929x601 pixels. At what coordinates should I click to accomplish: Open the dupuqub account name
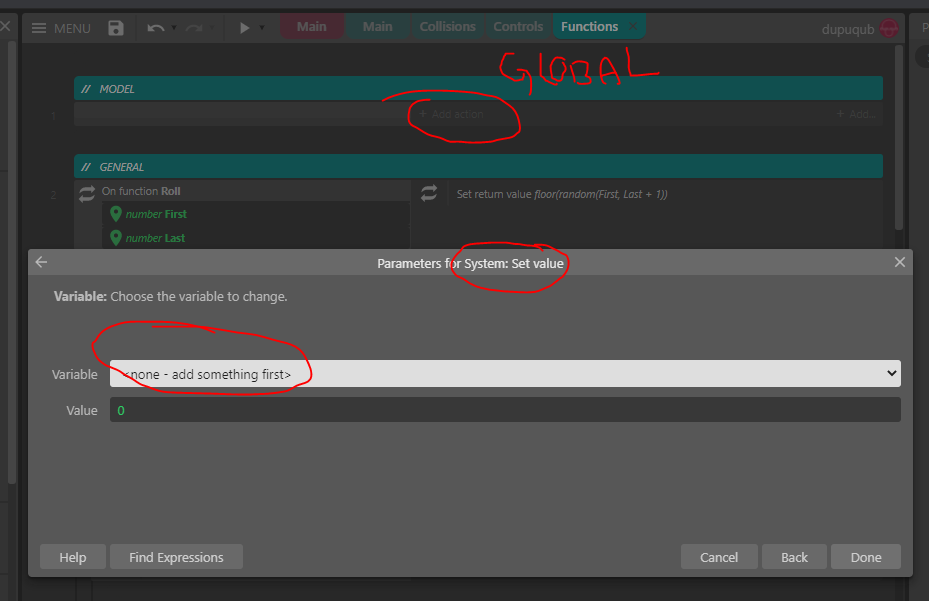pos(847,29)
